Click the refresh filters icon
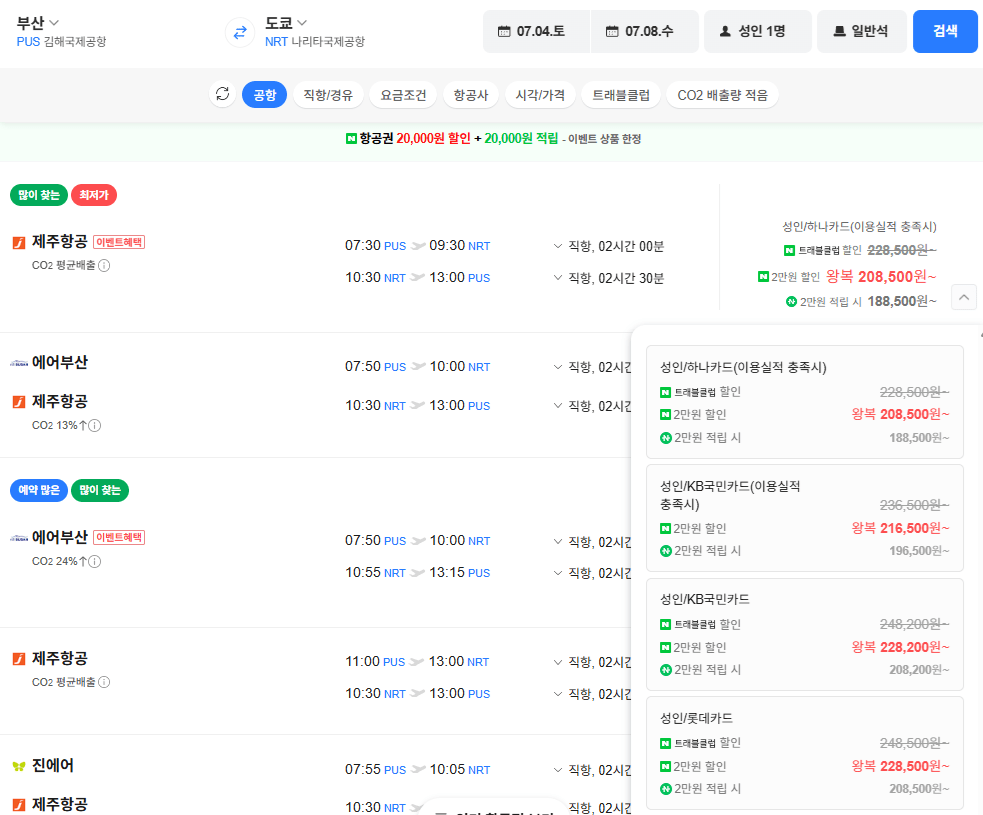Viewport: 983px width, 815px height. coord(223,94)
